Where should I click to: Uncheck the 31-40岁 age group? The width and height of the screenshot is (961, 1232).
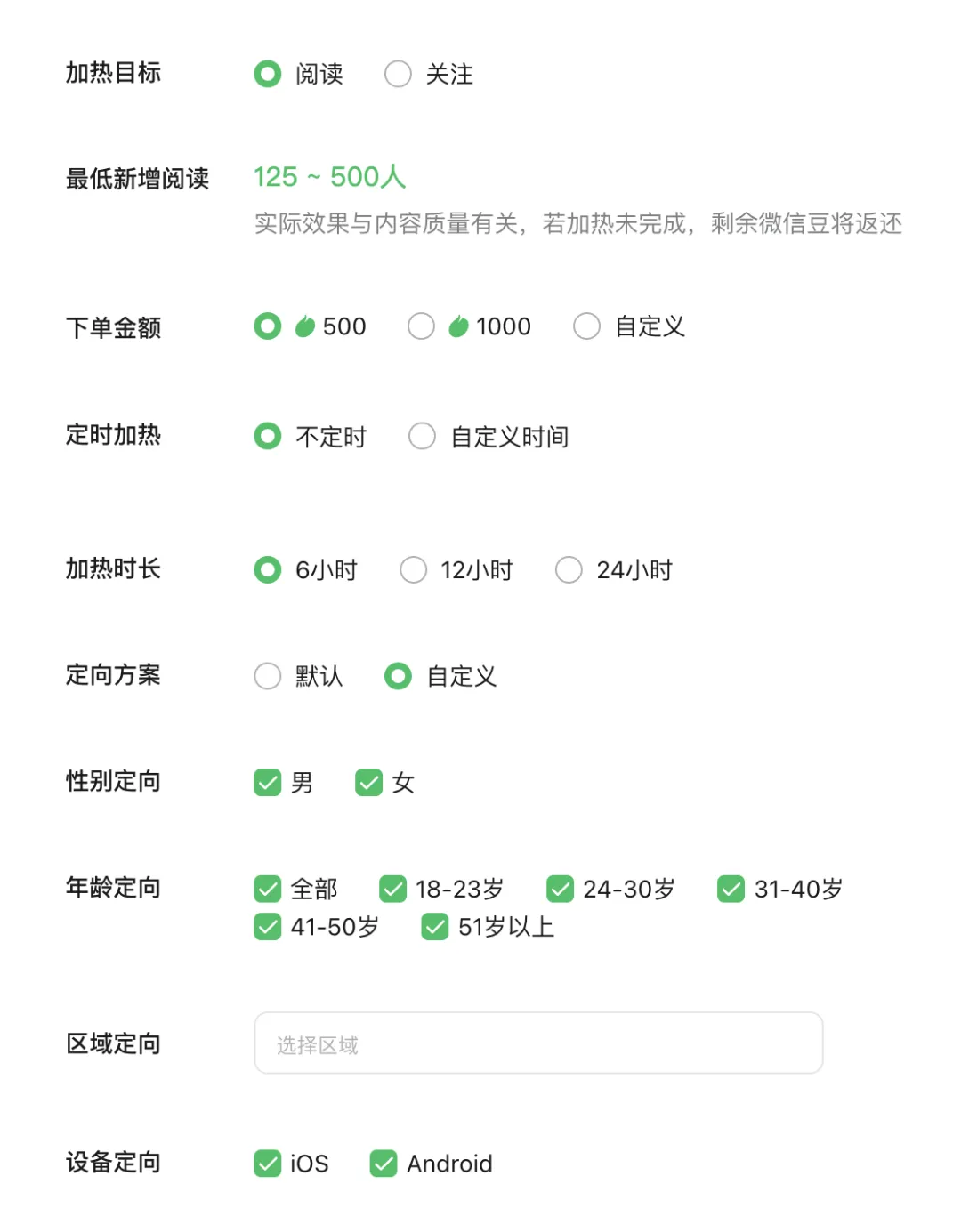click(731, 889)
